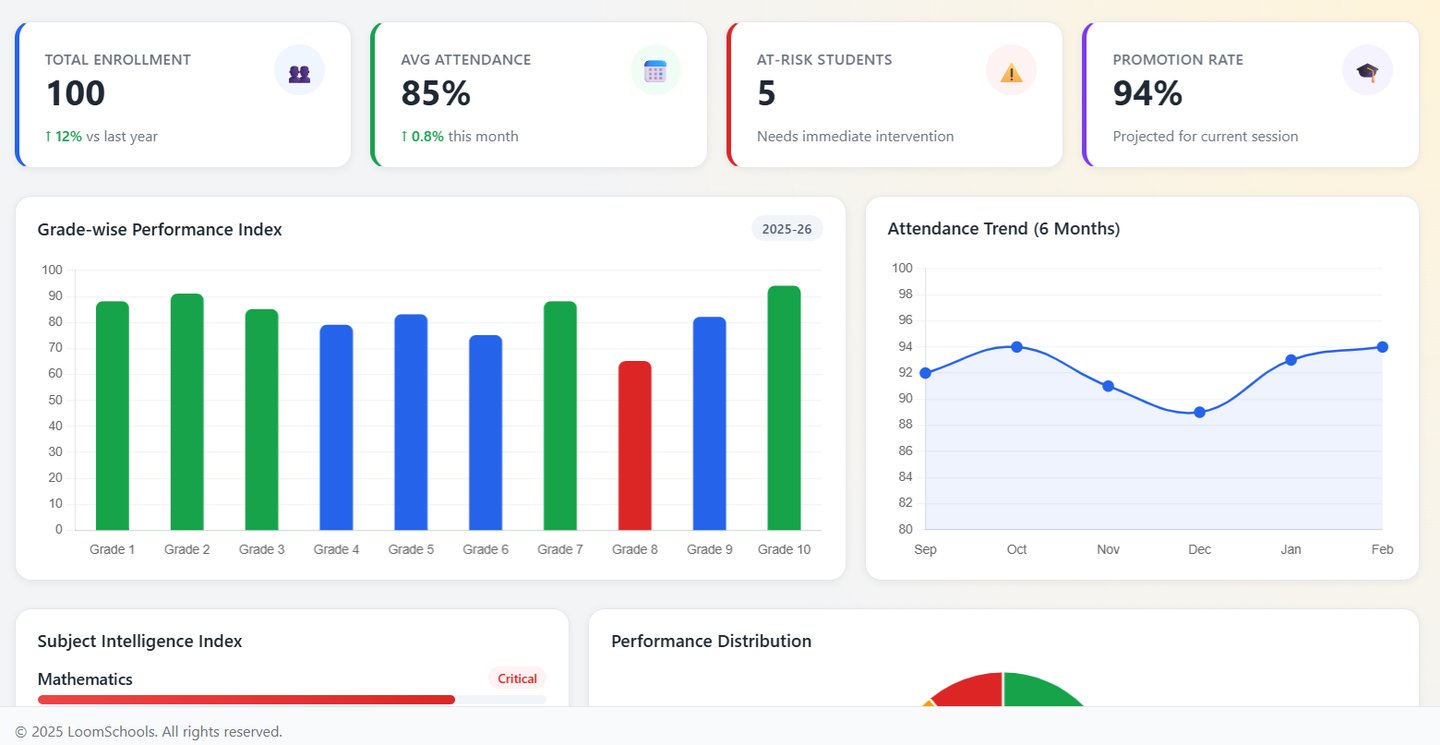The width and height of the screenshot is (1440, 745).
Task: Select the Grade 1 bar in chart
Action: coord(112,415)
